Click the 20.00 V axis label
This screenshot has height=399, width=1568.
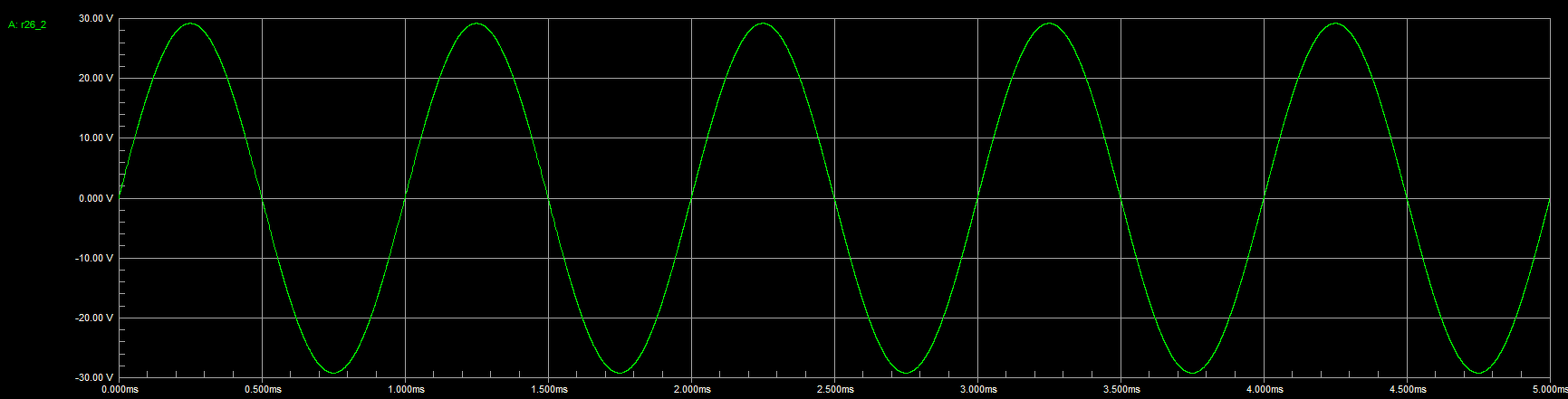coord(96,78)
